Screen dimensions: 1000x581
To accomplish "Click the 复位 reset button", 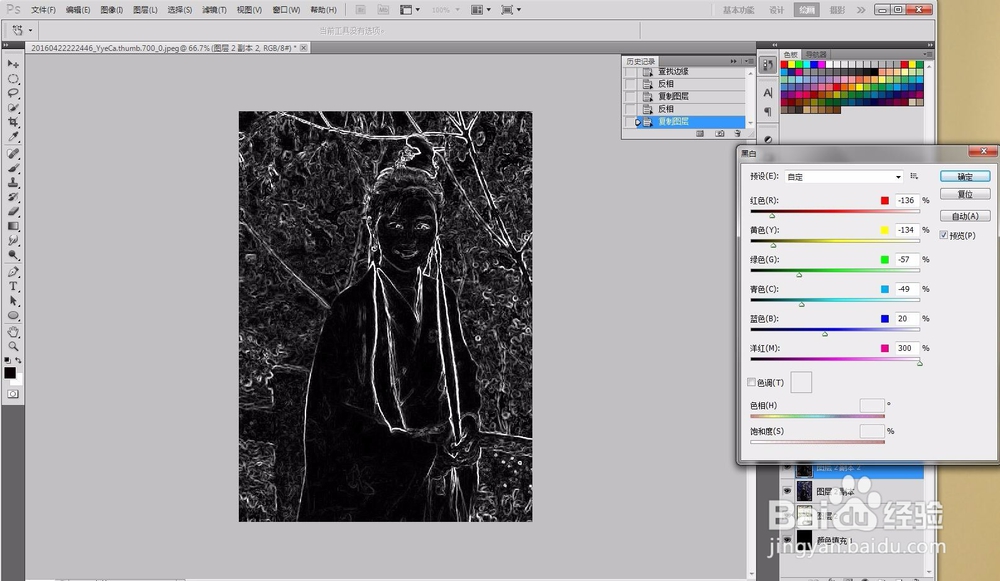I will pyautogui.click(x=965, y=194).
